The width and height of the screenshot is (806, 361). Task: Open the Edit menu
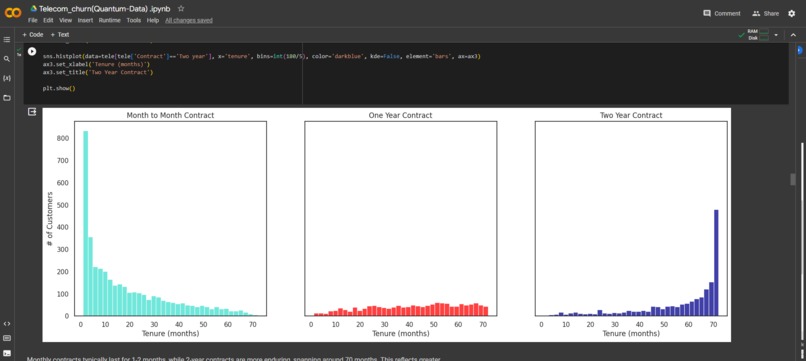click(48, 21)
